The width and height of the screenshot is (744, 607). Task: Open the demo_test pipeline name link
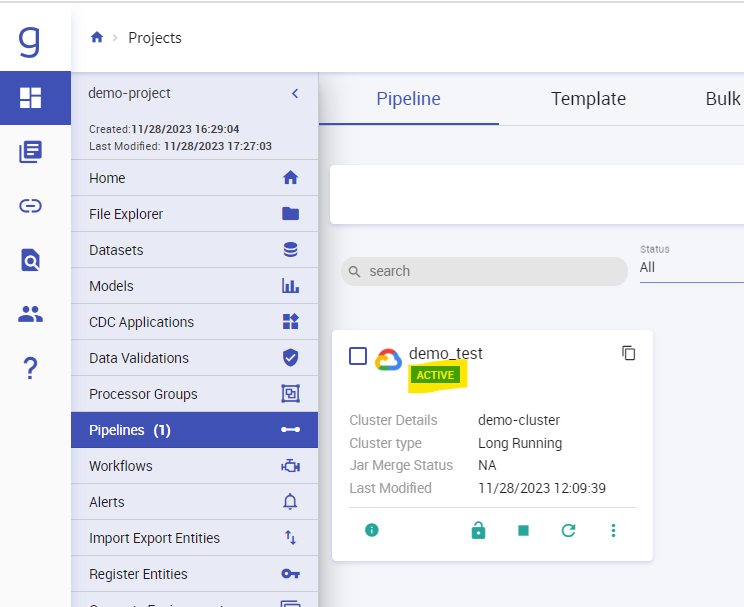(446, 353)
